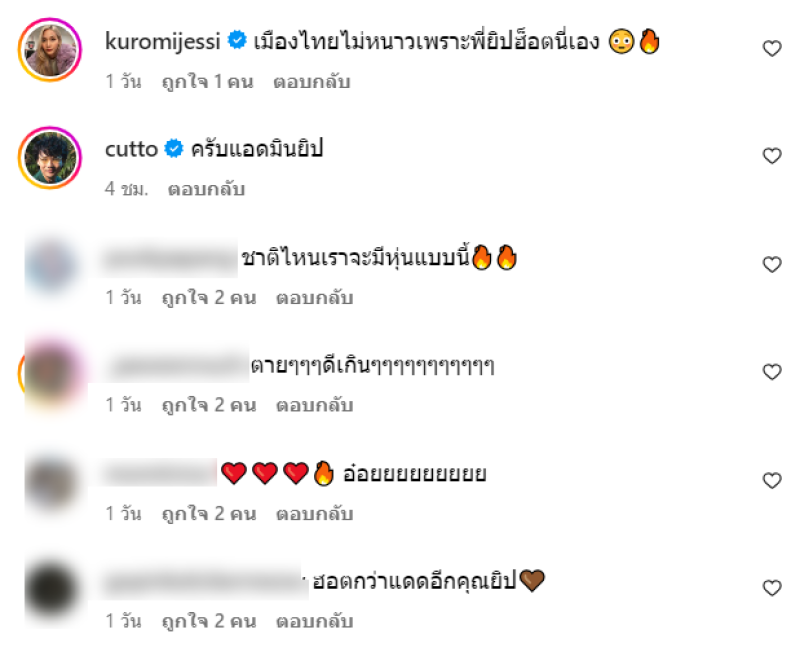The height and width of the screenshot is (656, 800).
Task: Tap heart on the ชาติไหนเราจะมีหุ่นแบบนี้ comment
Action: 772,264
